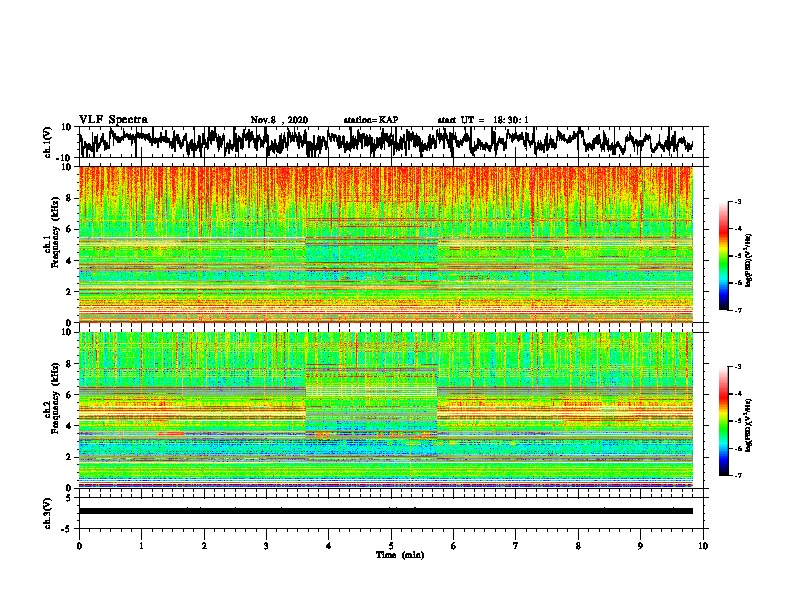Click time axis tick label "2"

pyautogui.click(x=204, y=546)
